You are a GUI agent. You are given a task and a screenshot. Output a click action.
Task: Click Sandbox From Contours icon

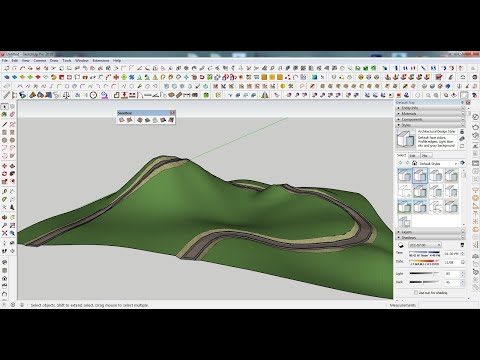coord(122,120)
